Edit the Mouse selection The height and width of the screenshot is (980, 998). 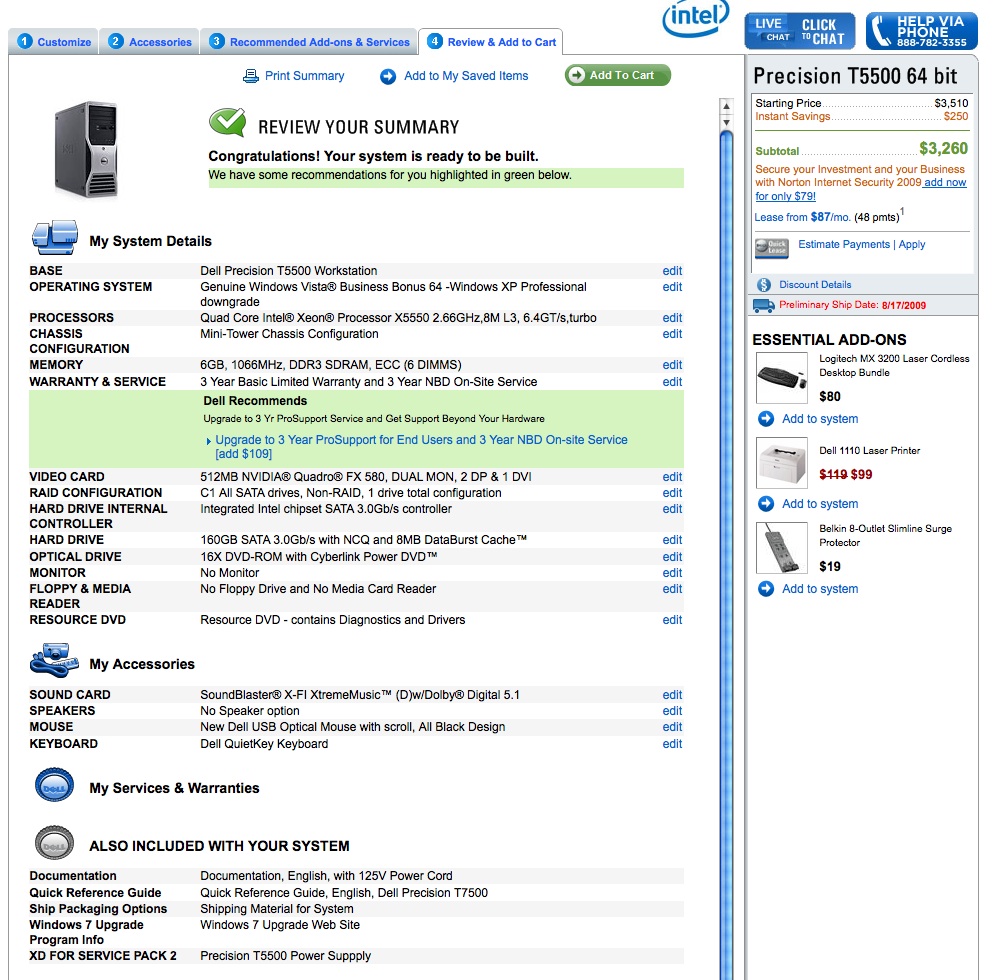point(672,727)
